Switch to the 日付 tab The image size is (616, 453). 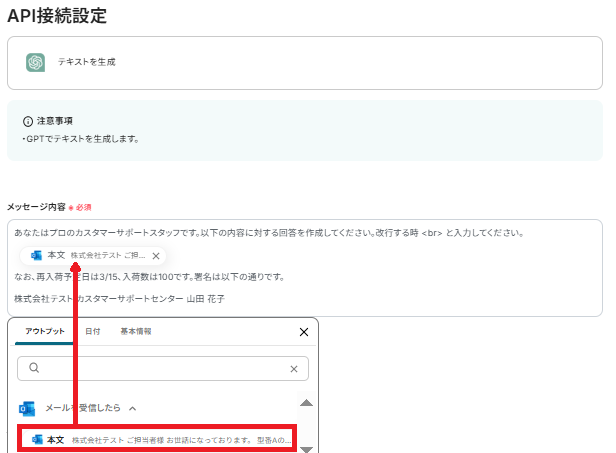(x=93, y=331)
